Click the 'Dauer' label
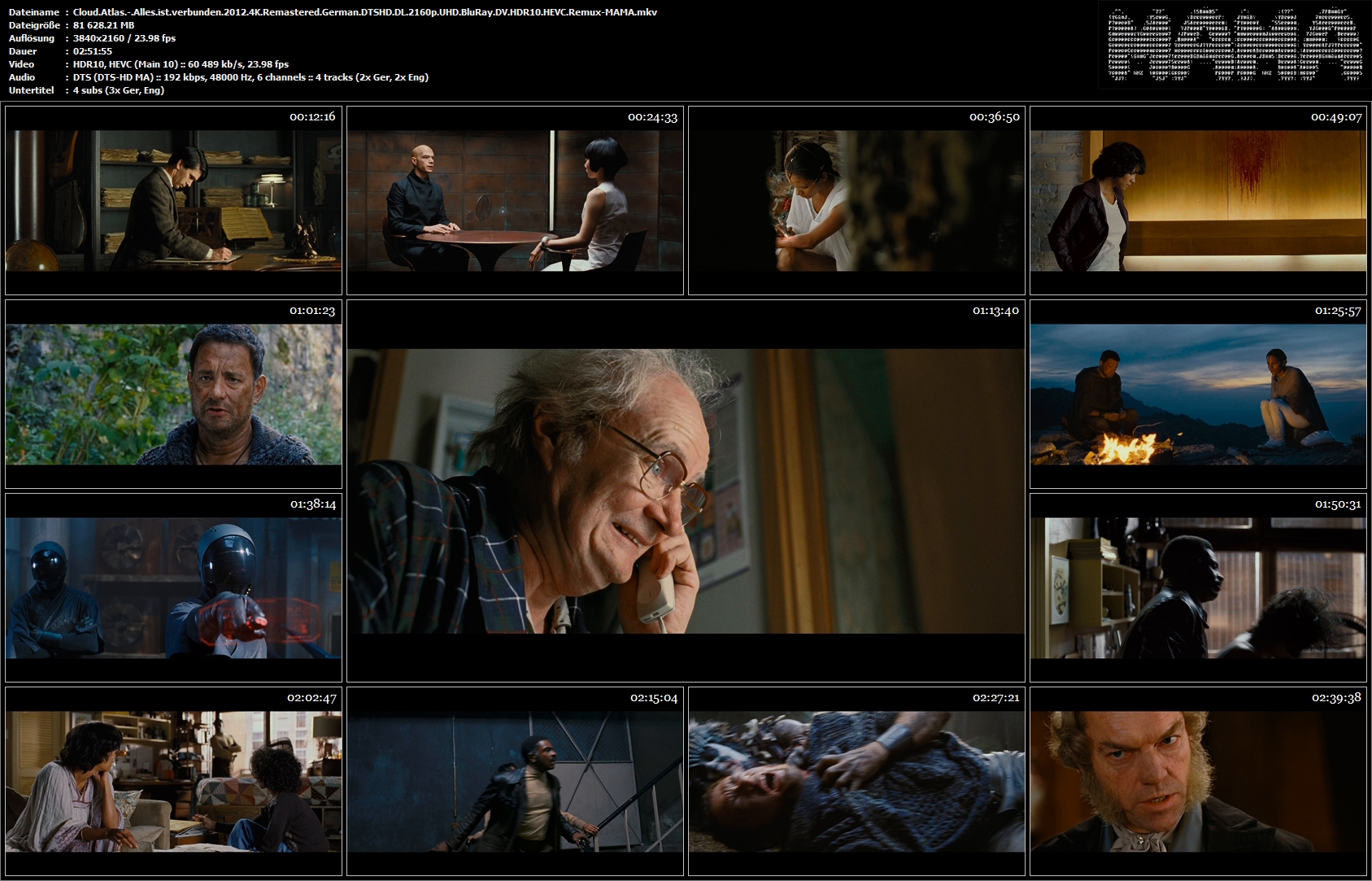This screenshot has height=881, width=1372. click(x=23, y=51)
